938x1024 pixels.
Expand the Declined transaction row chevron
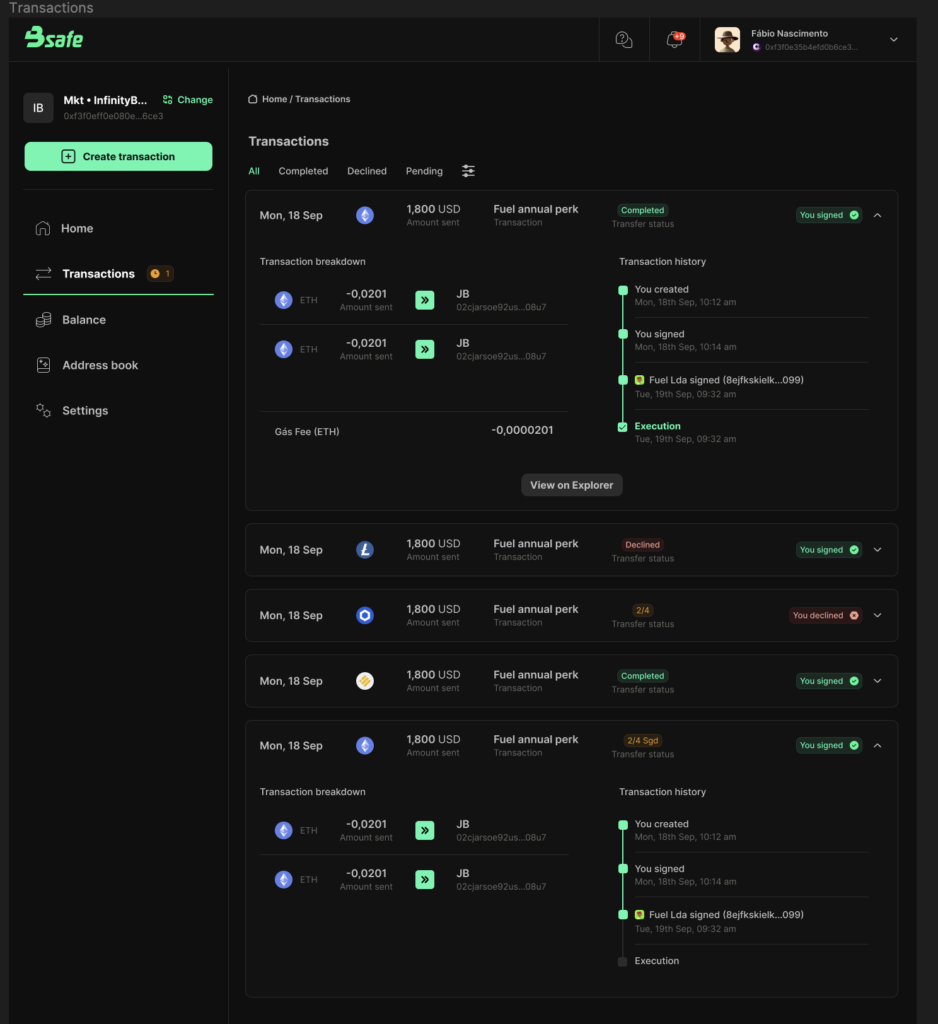coord(878,550)
